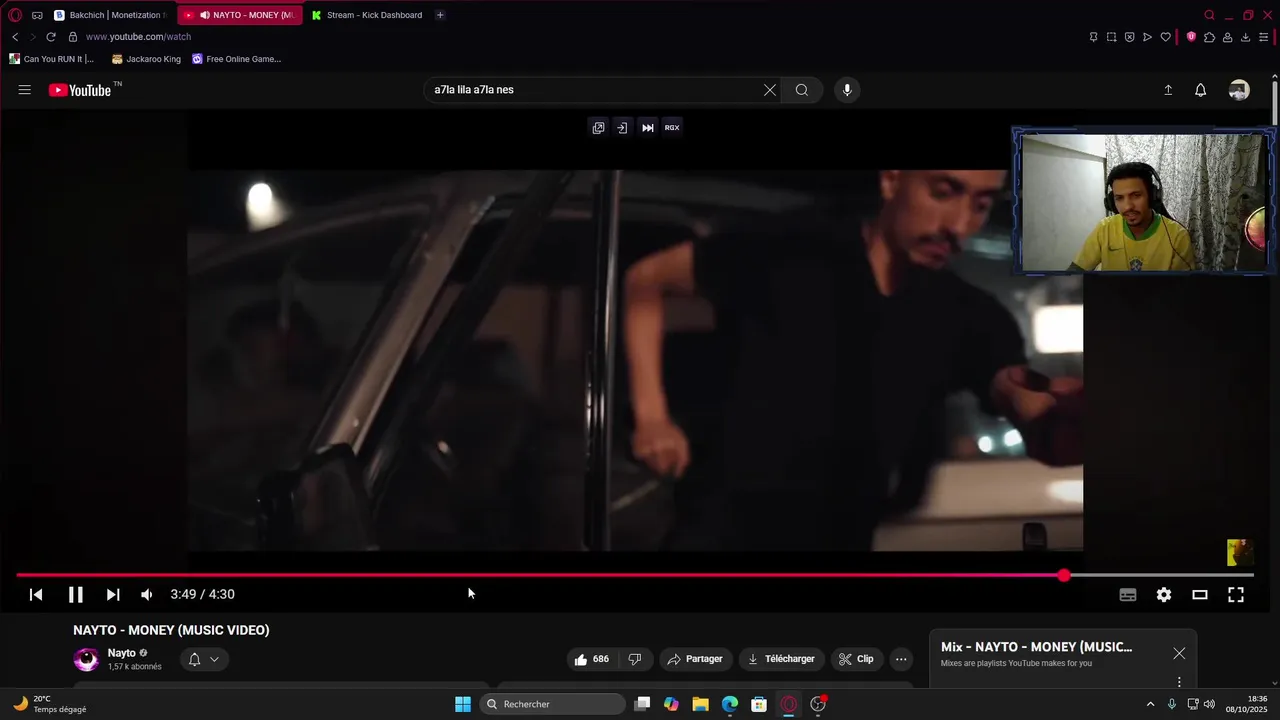Open Opera Flow send icon
This screenshot has height=720, width=1280.
1147,37
